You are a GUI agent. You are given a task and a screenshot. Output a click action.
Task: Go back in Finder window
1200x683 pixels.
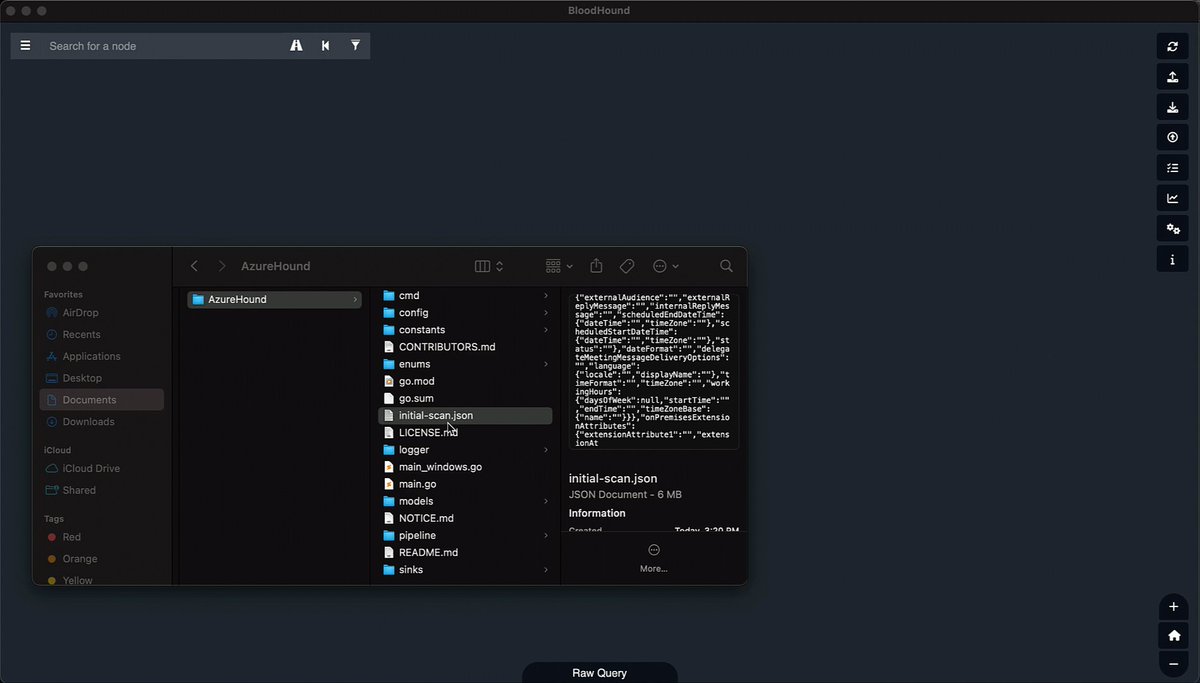194,266
